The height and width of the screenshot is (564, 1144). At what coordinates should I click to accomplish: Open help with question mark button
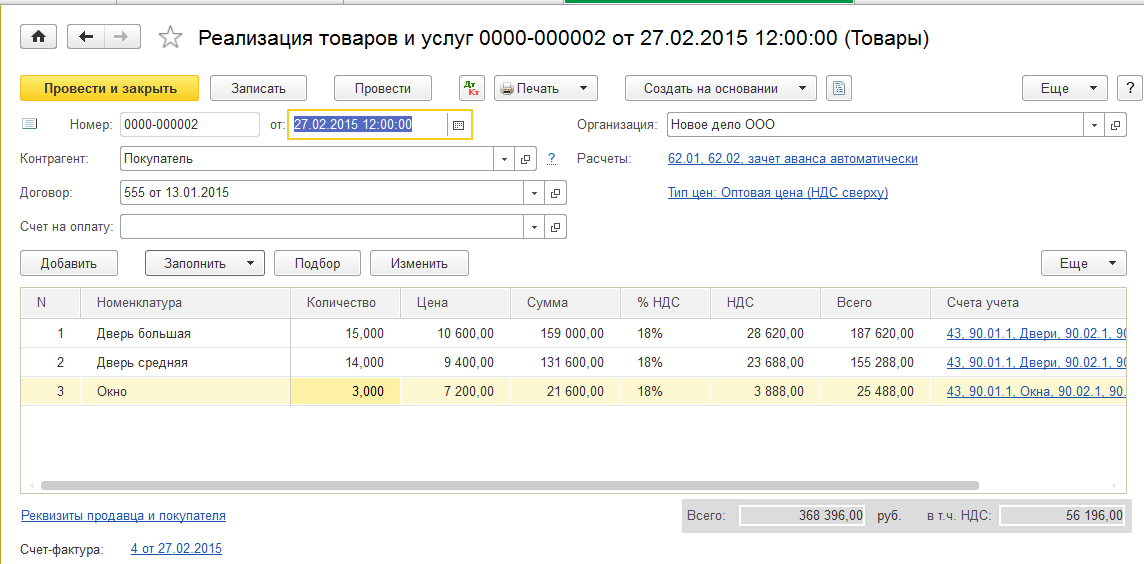click(x=1129, y=88)
